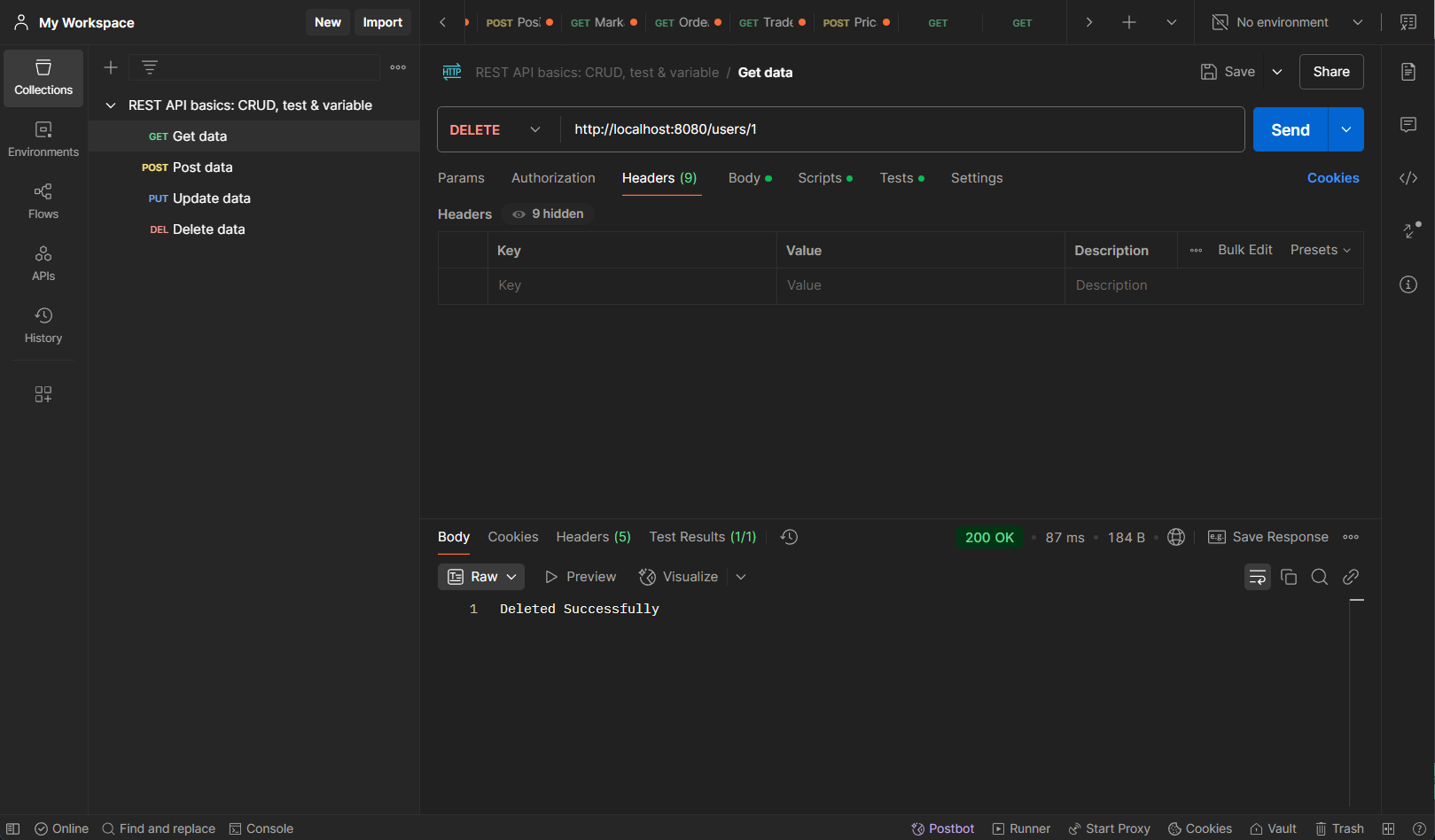
Task: Click the Import button
Action: point(383,22)
